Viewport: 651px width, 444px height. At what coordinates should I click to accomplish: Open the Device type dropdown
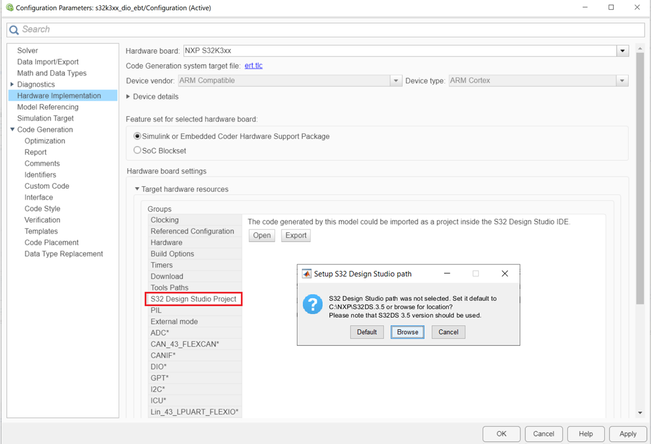pos(622,81)
